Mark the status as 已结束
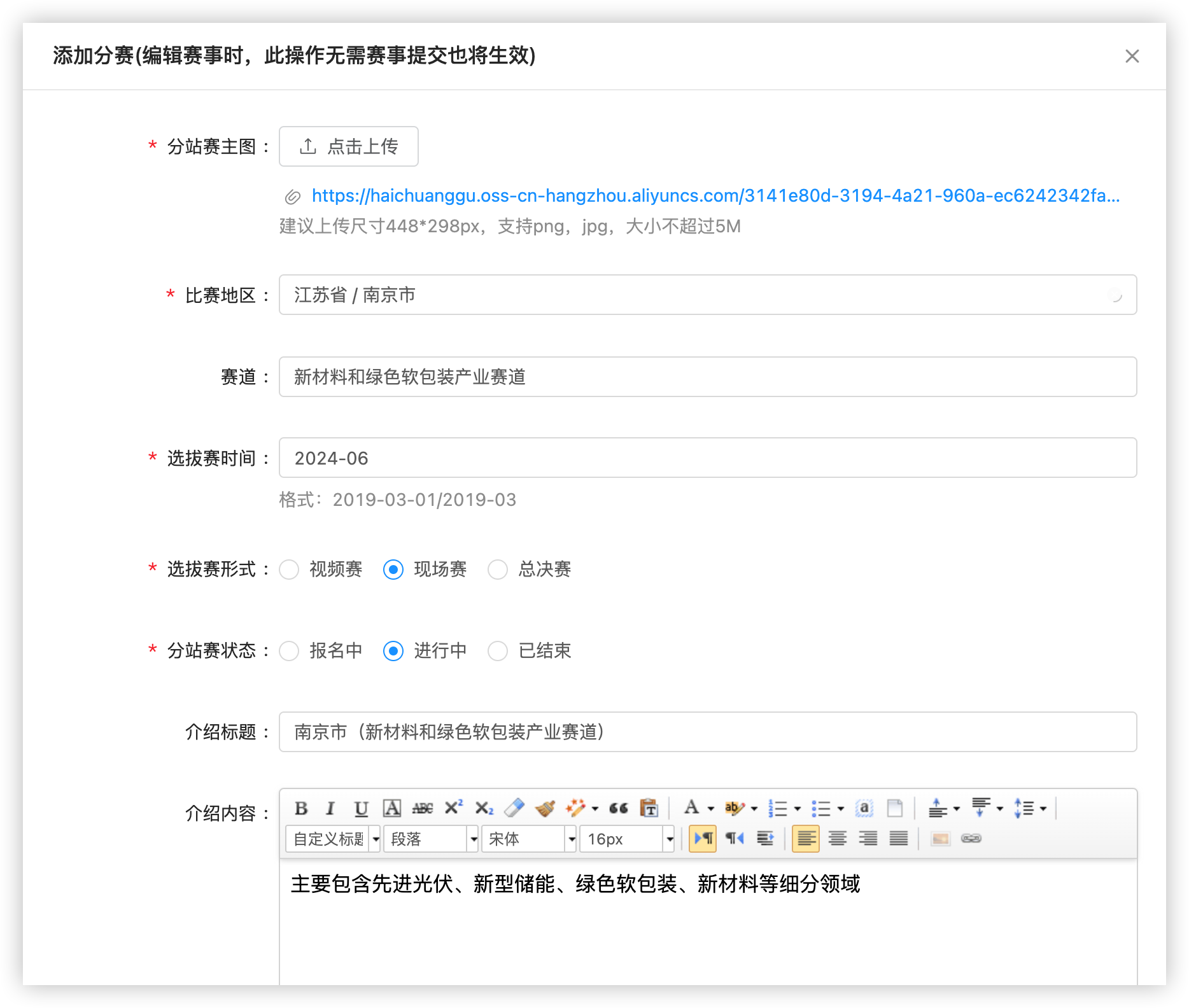The width and height of the screenshot is (1189, 1008). [498, 651]
